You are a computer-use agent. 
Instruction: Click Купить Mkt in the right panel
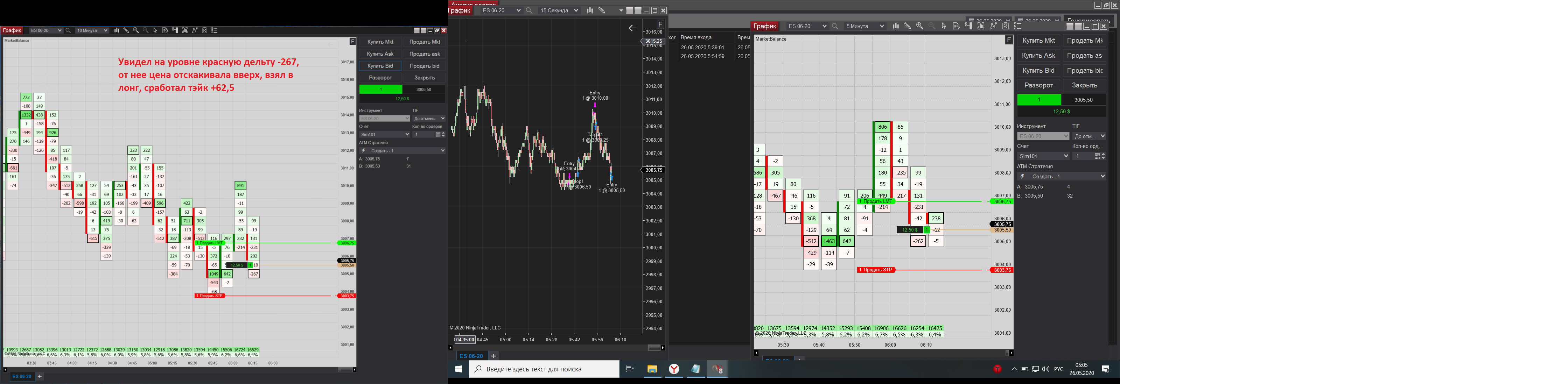click(1038, 40)
